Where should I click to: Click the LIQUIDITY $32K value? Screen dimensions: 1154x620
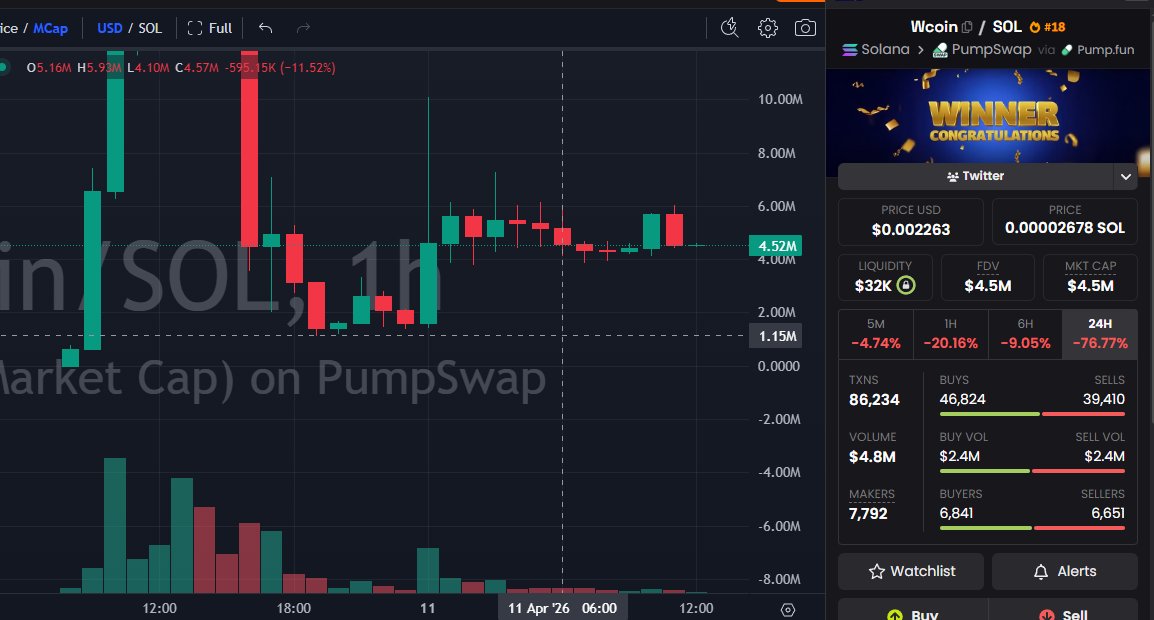(873, 286)
